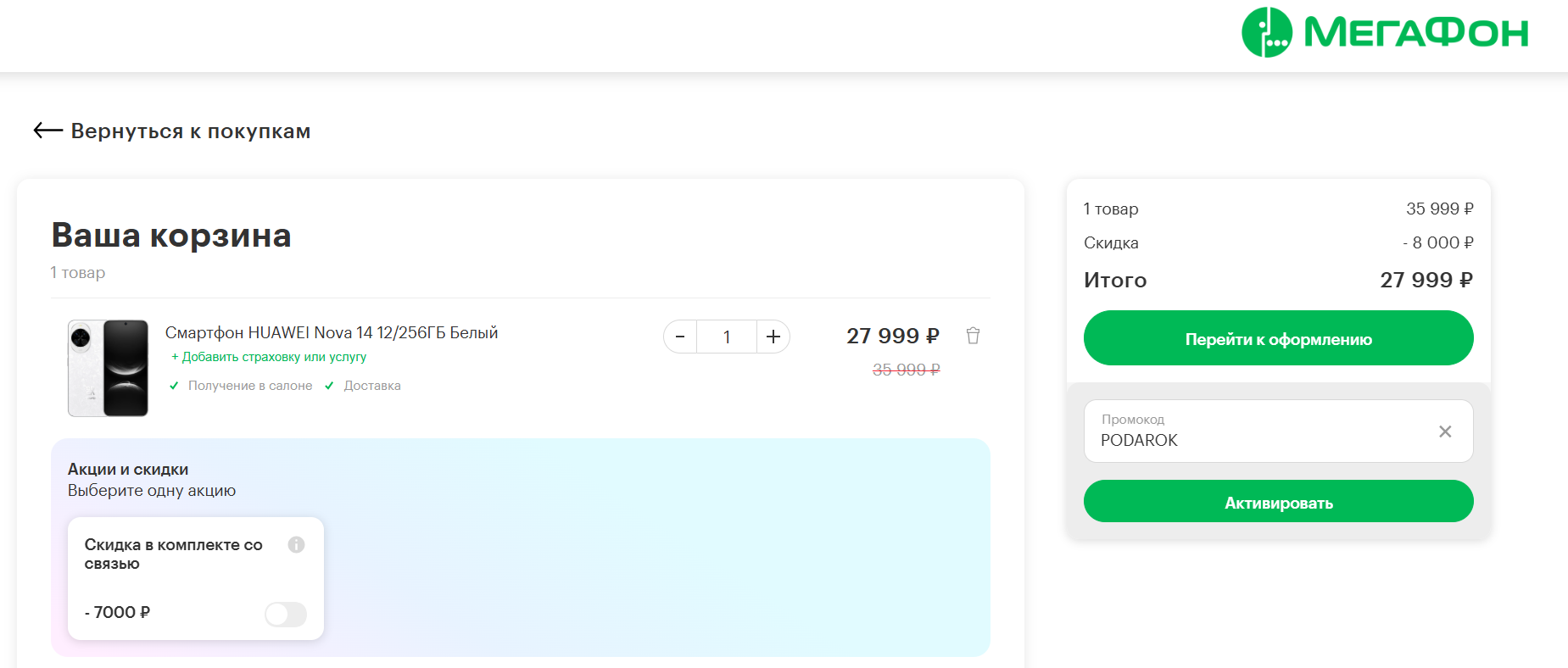
Task: Decrease quantity with the minus button
Action: (680, 337)
